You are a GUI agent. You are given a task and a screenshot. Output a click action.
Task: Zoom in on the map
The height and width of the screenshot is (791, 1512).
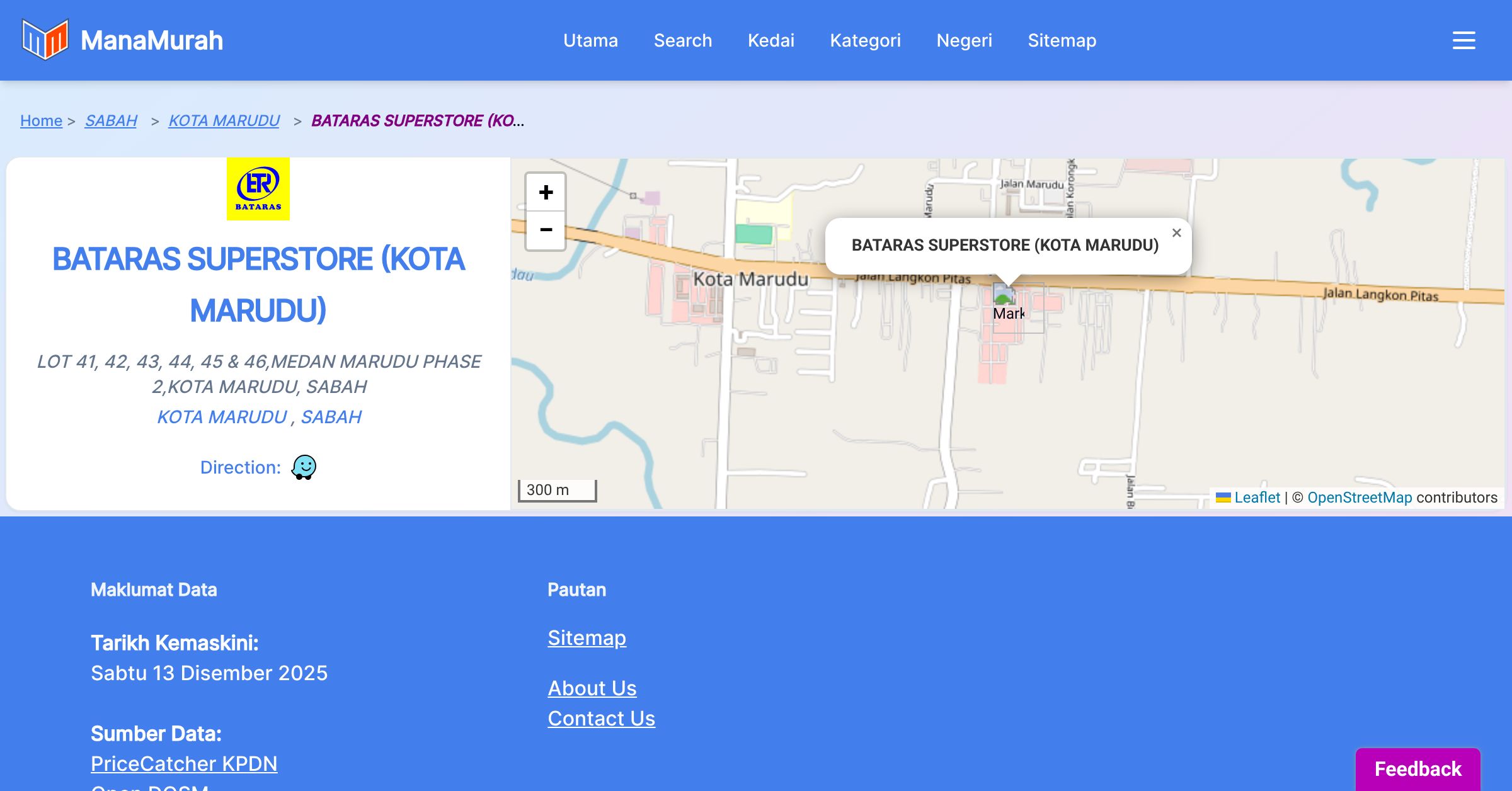546,192
